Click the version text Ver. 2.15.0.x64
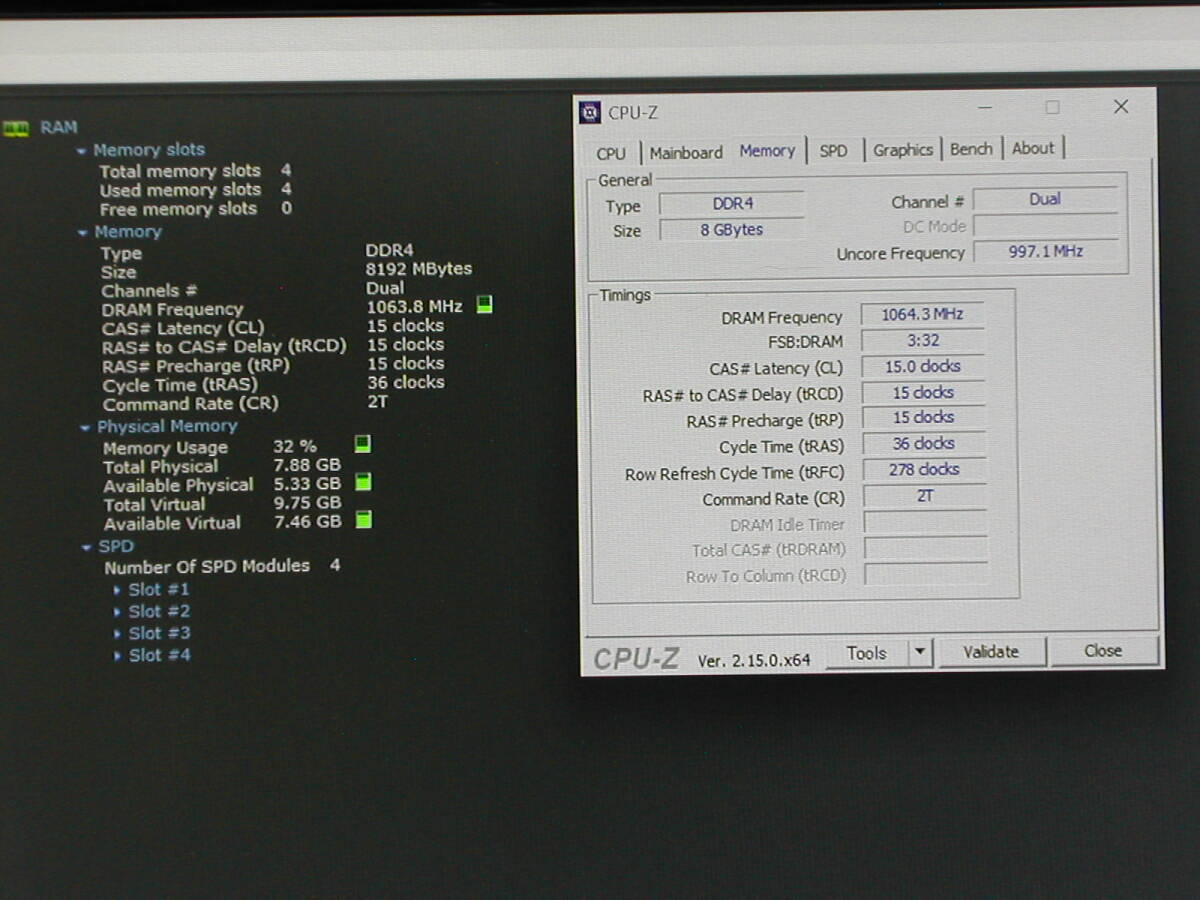The image size is (1200, 900). tap(754, 661)
